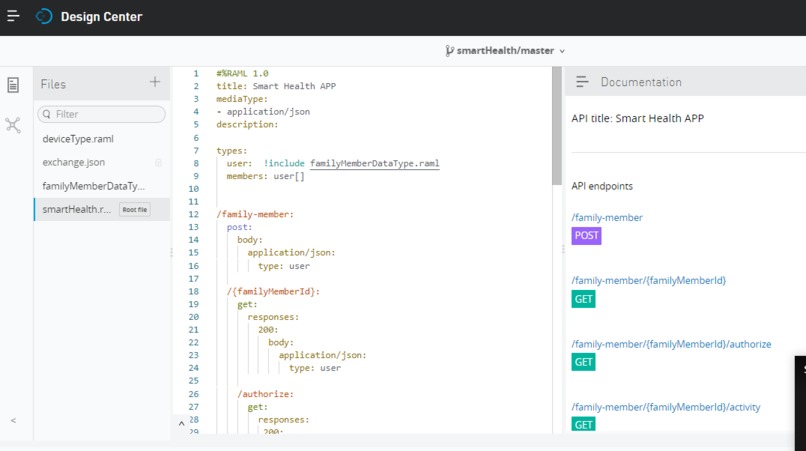The width and height of the screenshot is (806, 451).
Task: Click the 'types:' line
Action: pos(232,151)
